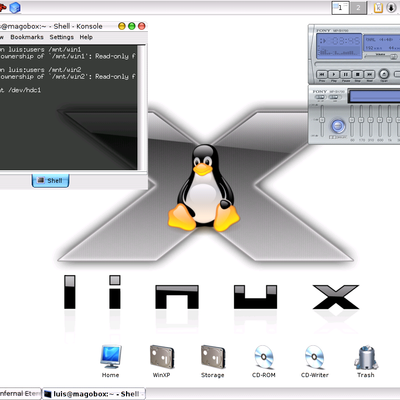Screen dimensions: 400x400
Task: Click the Infernal Eternal taskbar entry
Action: (20, 394)
